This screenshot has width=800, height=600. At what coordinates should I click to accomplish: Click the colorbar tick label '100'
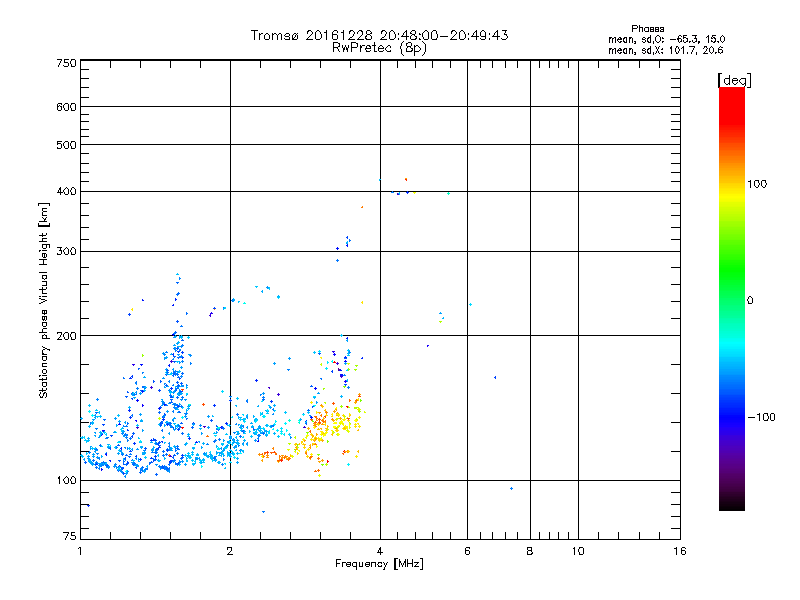click(x=757, y=184)
